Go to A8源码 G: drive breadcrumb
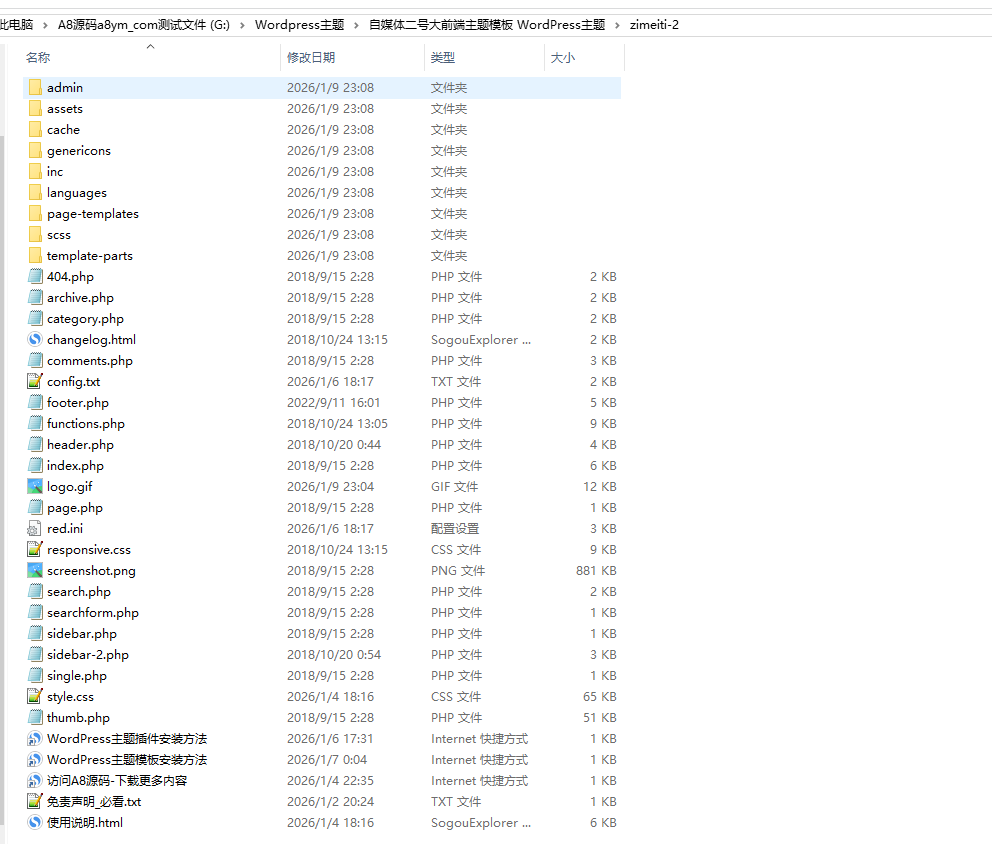The width and height of the screenshot is (992, 844). tap(143, 24)
